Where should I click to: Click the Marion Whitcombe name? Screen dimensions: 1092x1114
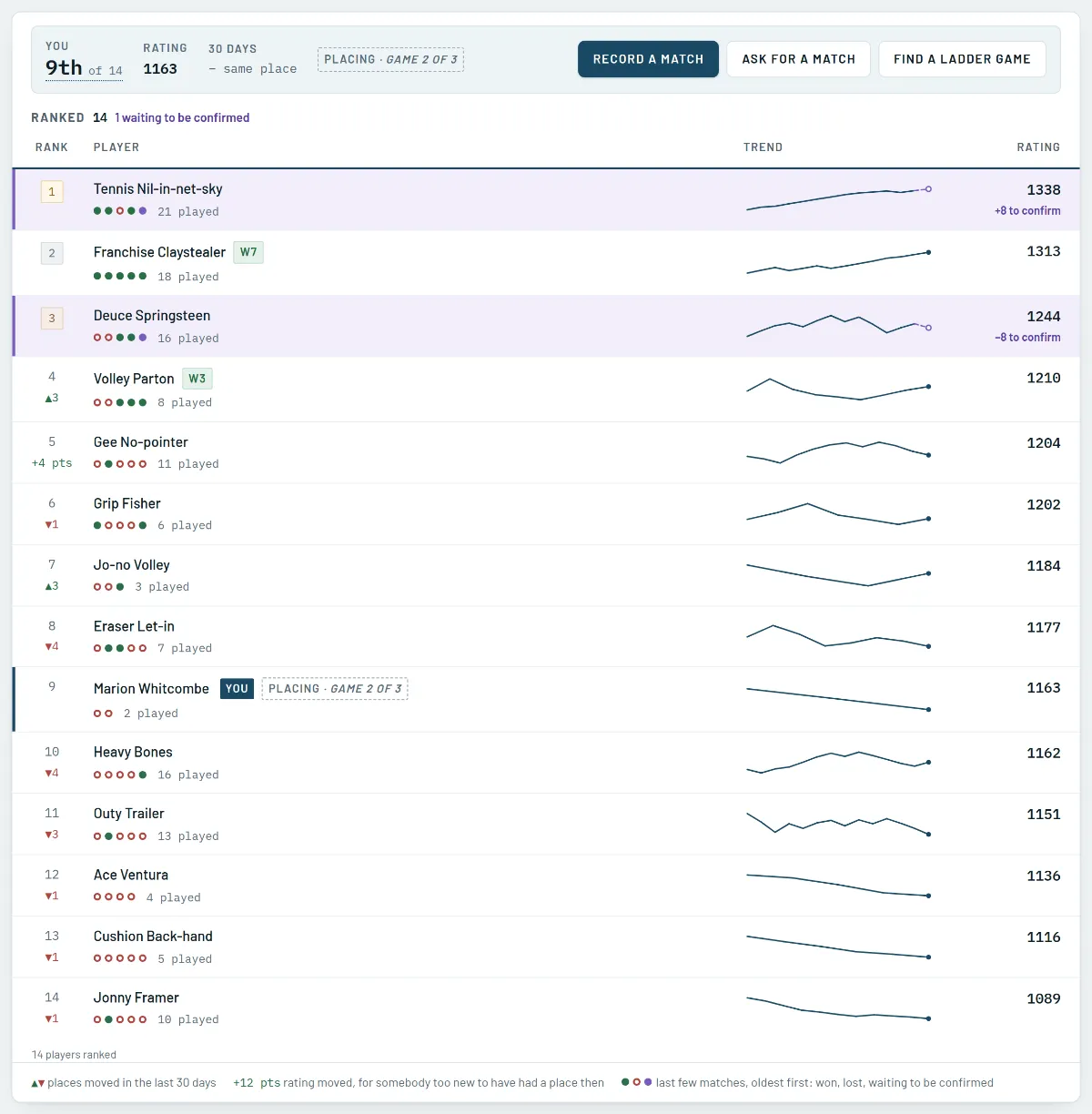151,689
